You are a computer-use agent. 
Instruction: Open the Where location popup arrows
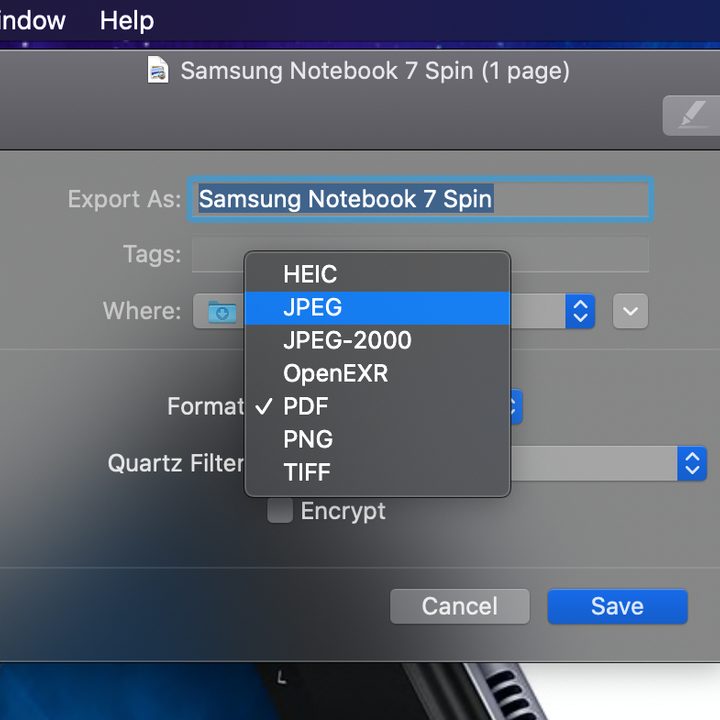coord(580,311)
